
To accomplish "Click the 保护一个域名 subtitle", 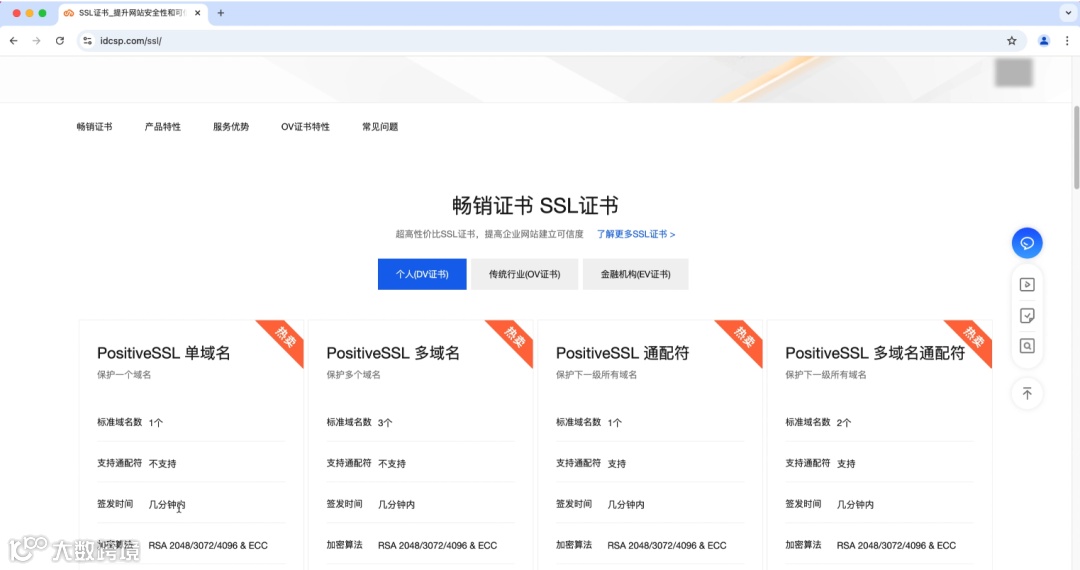I will coord(124,374).
